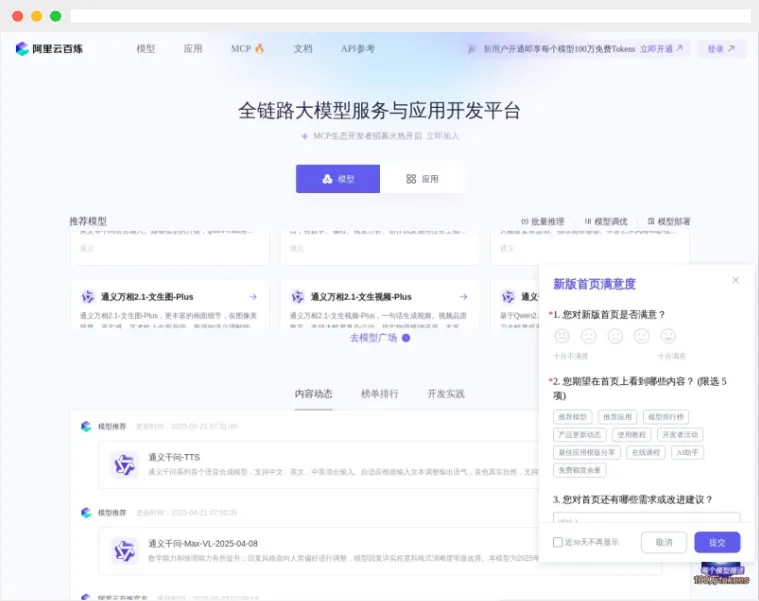Click the 立即开通 link in banner
This screenshot has height=601, width=759.
[x=661, y=49]
